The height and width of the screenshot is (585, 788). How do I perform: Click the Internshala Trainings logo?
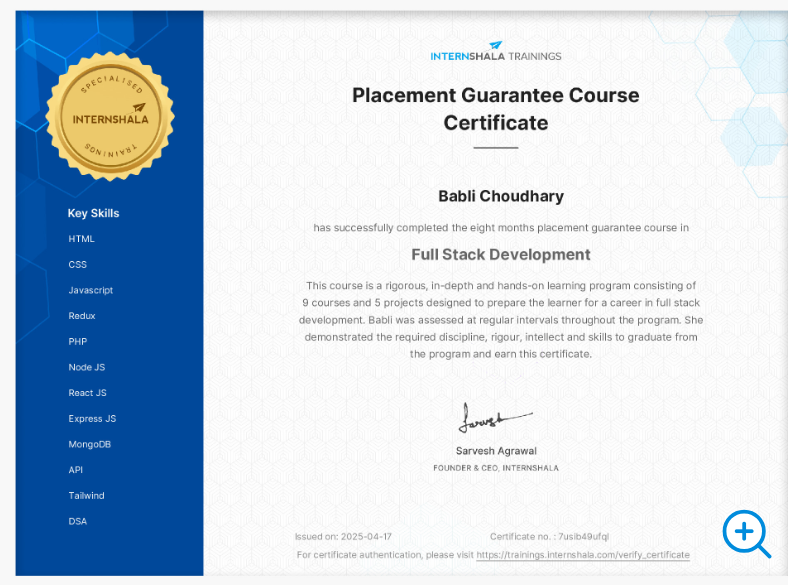(496, 51)
